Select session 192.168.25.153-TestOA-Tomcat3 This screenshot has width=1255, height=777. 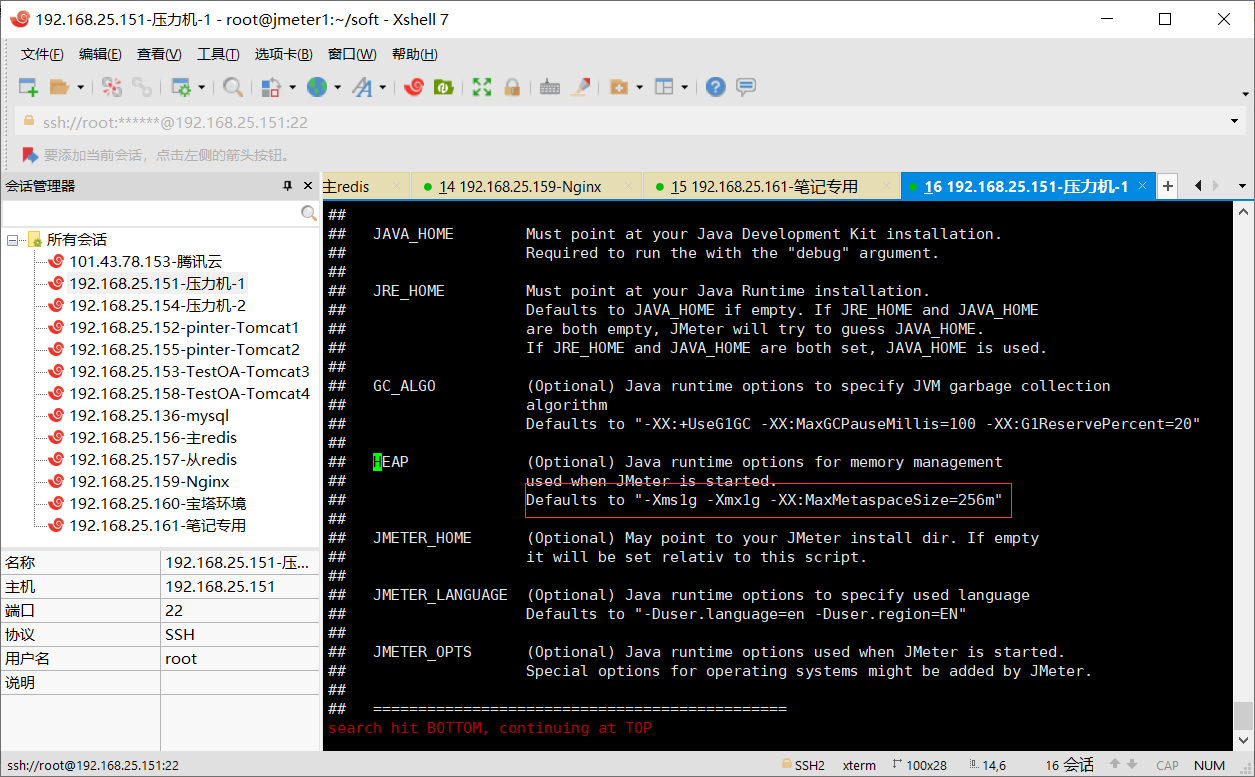click(189, 372)
